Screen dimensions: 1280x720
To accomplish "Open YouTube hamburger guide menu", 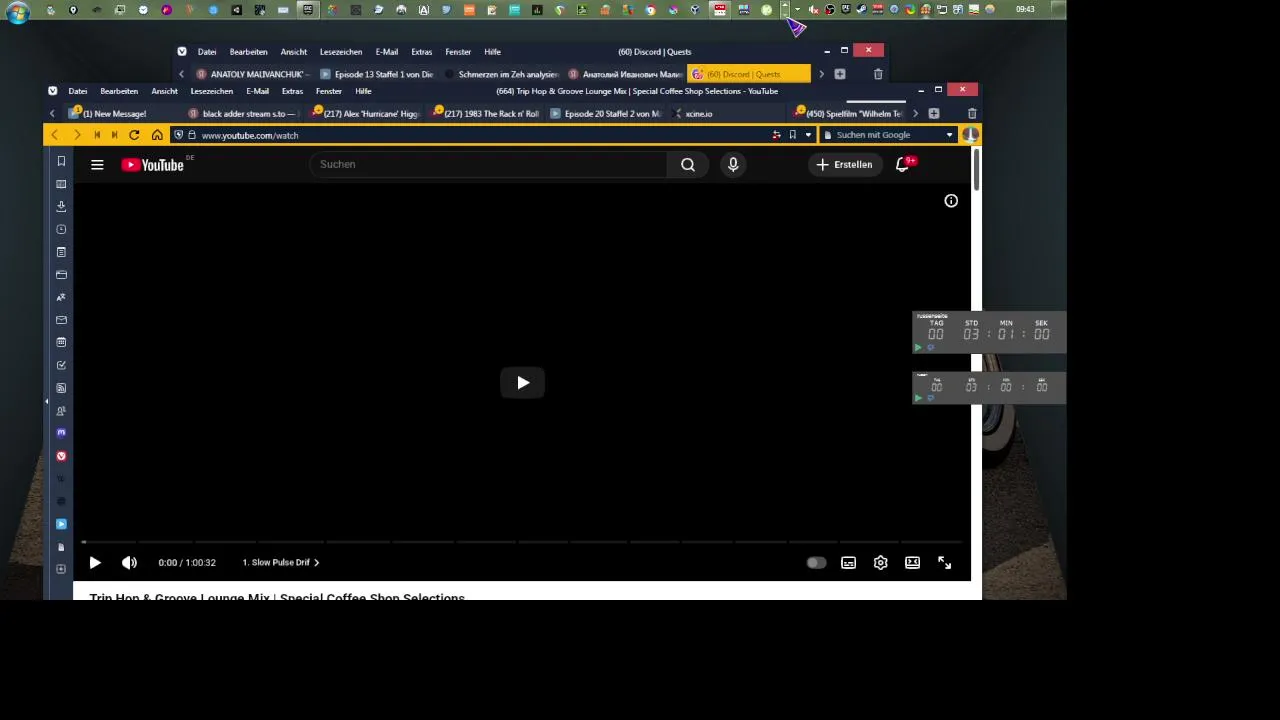I will pos(97,165).
